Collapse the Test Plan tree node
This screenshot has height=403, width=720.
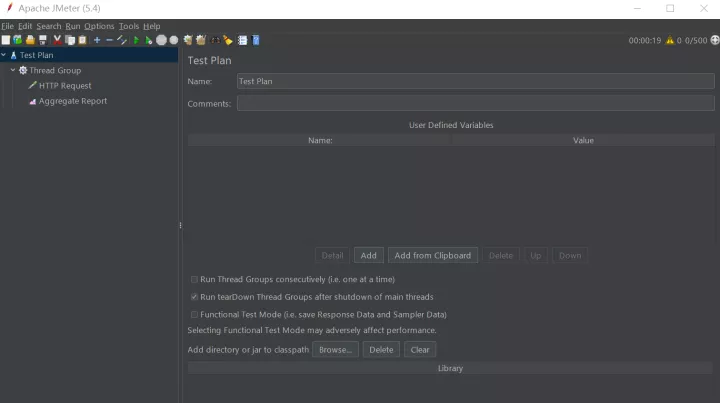[4, 55]
